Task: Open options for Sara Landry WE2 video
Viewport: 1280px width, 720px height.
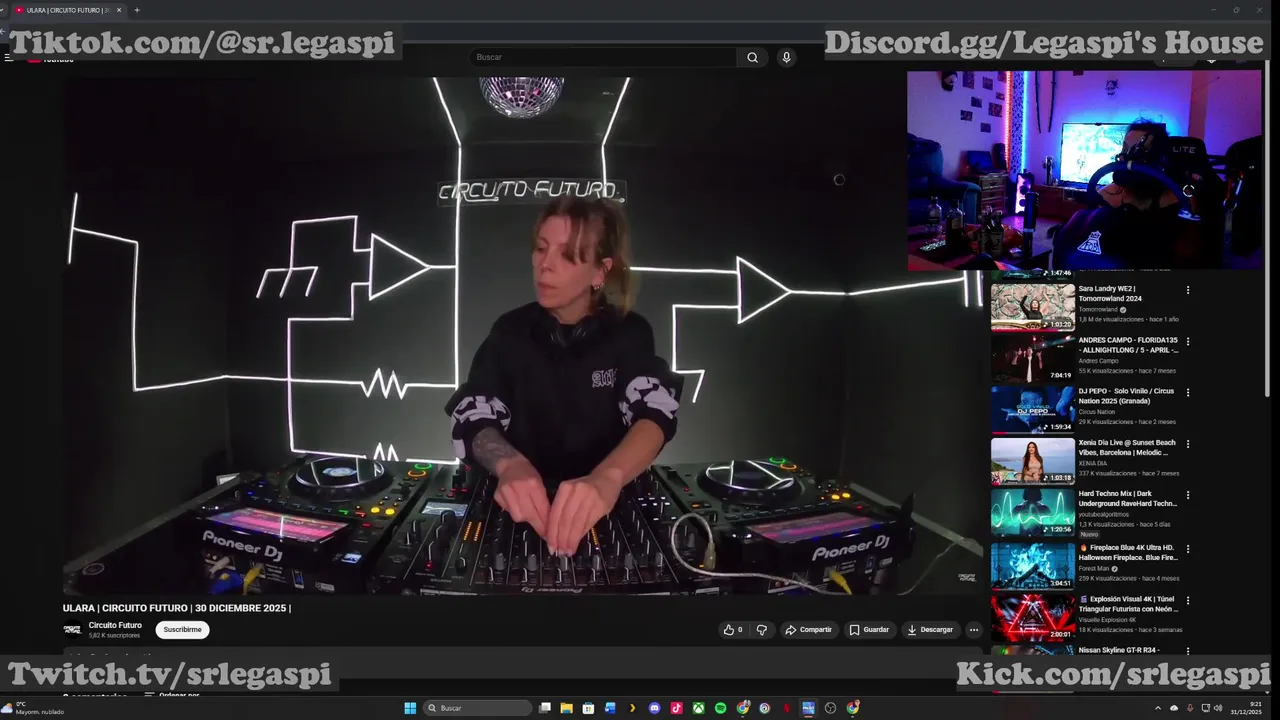Action: click(x=1188, y=290)
